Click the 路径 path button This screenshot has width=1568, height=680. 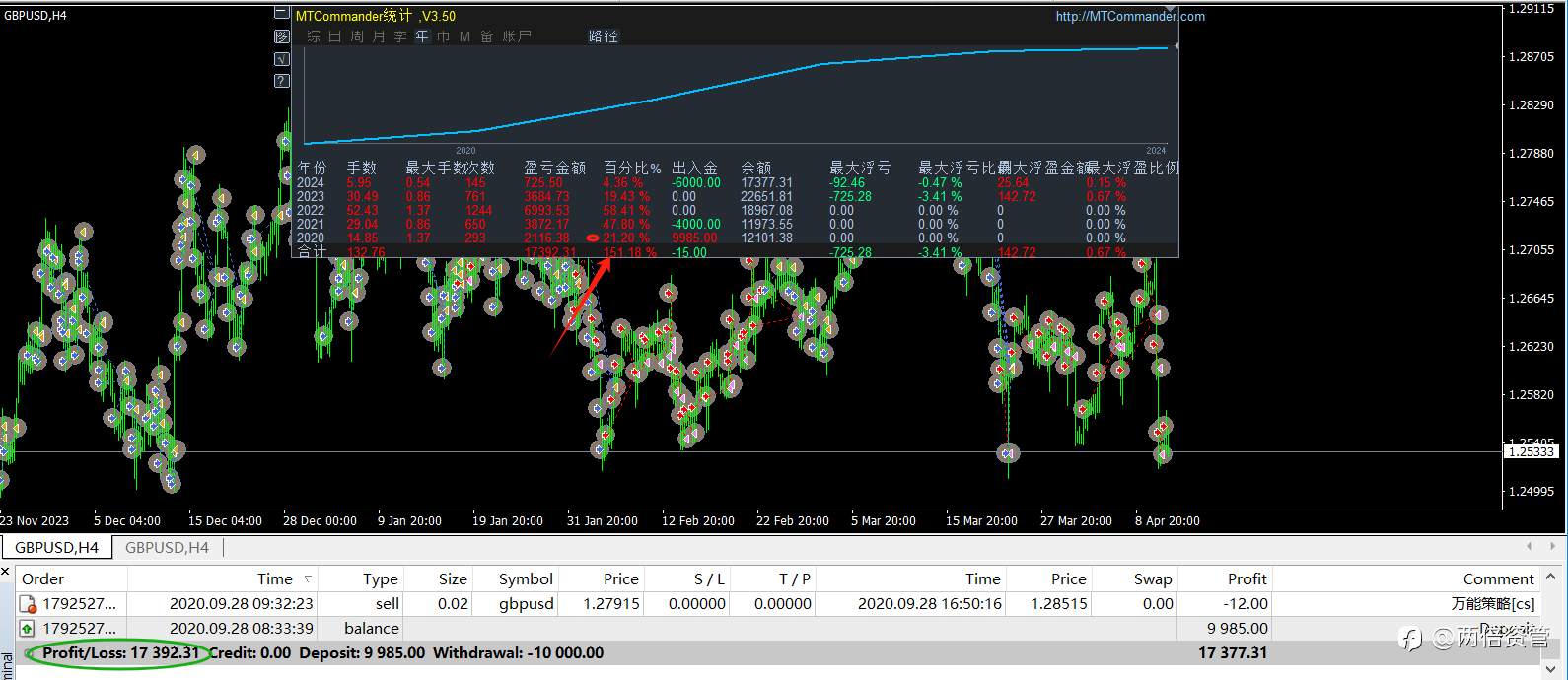603,36
